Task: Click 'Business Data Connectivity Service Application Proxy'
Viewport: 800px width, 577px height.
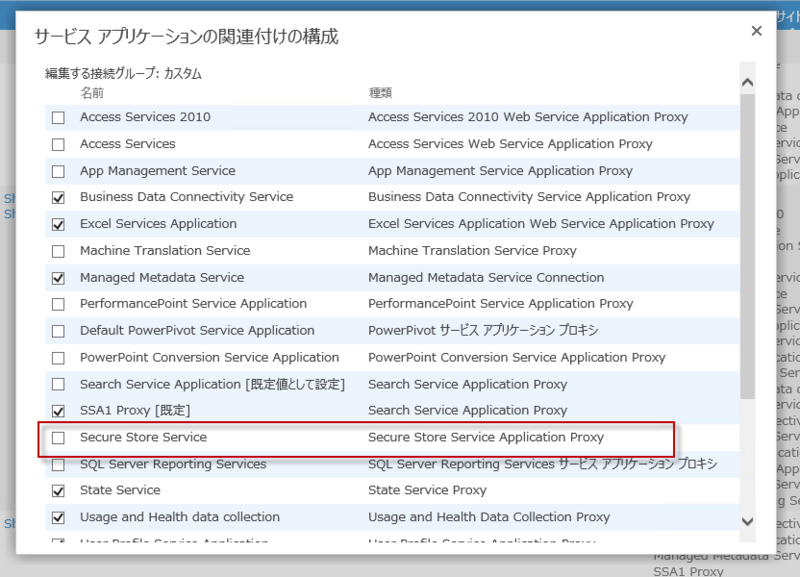Action: (x=529, y=197)
